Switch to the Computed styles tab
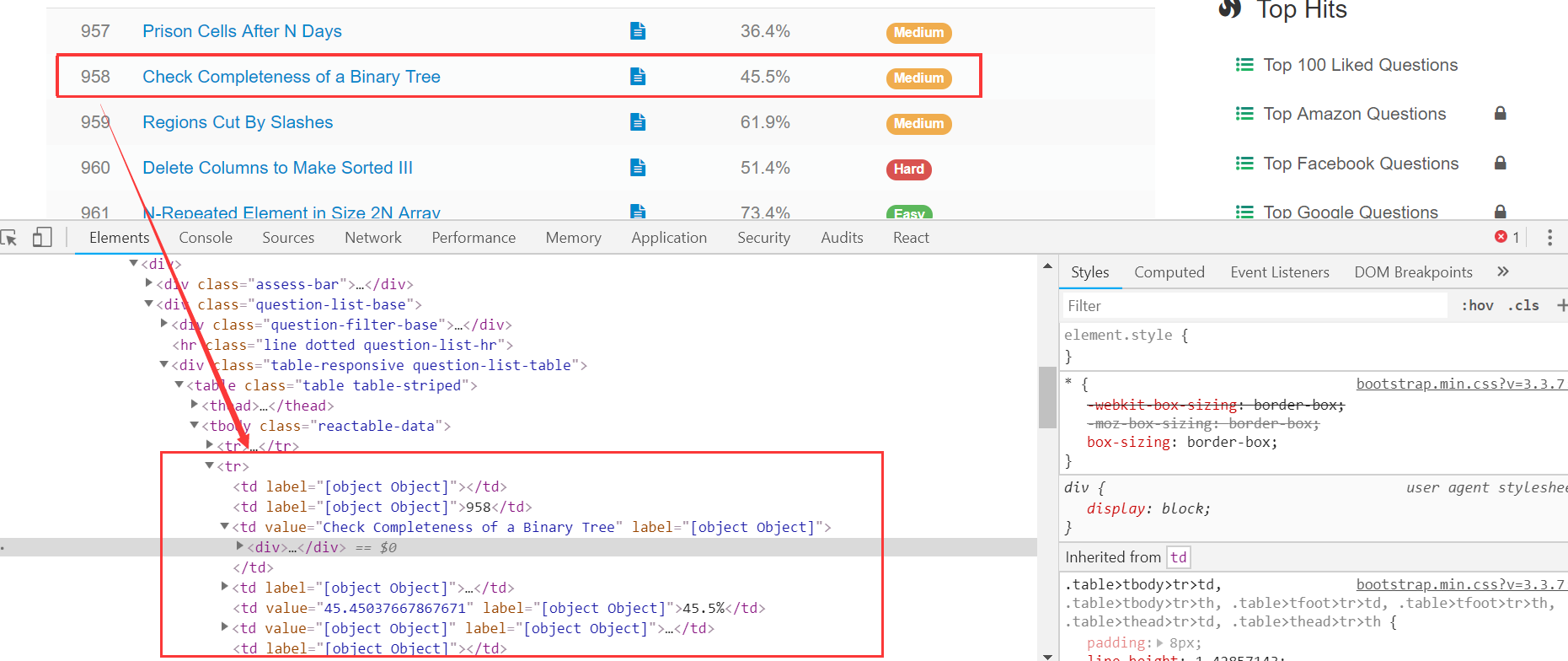This screenshot has height=661, width=1568. pyautogui.click(x=1169, y=272)
